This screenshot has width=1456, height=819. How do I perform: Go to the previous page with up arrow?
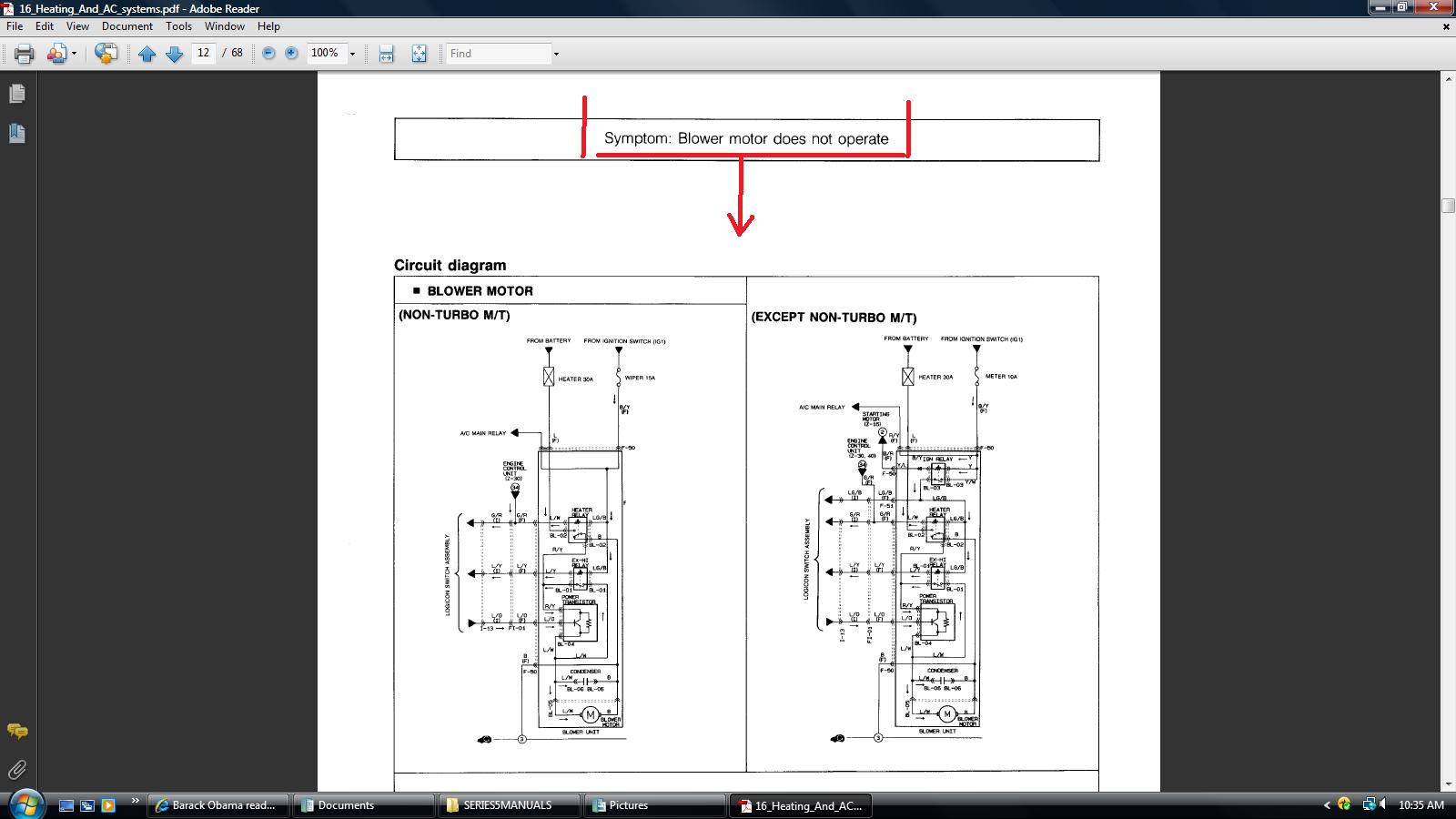147,54
